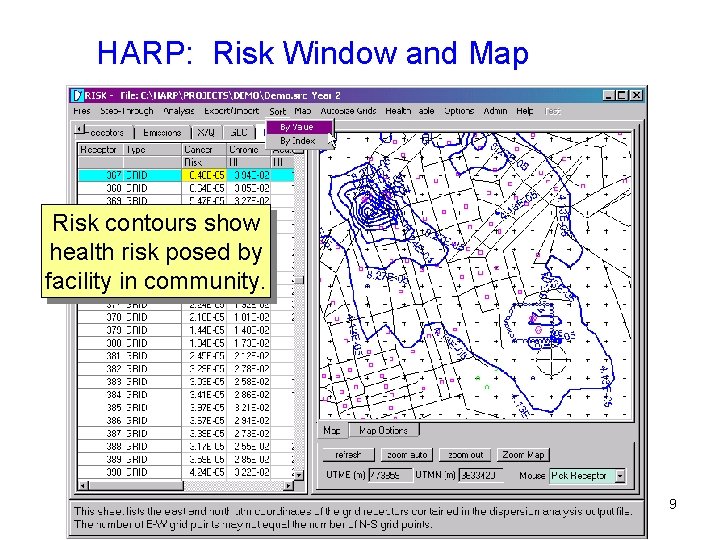This screenshot has height=540, width=720.
Task: Open the Step-Through menu
Action: [127, 111]
